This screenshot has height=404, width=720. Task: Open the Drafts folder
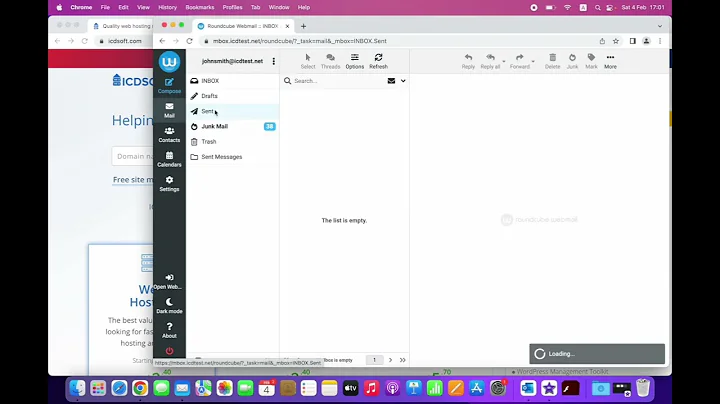point(233,96)
